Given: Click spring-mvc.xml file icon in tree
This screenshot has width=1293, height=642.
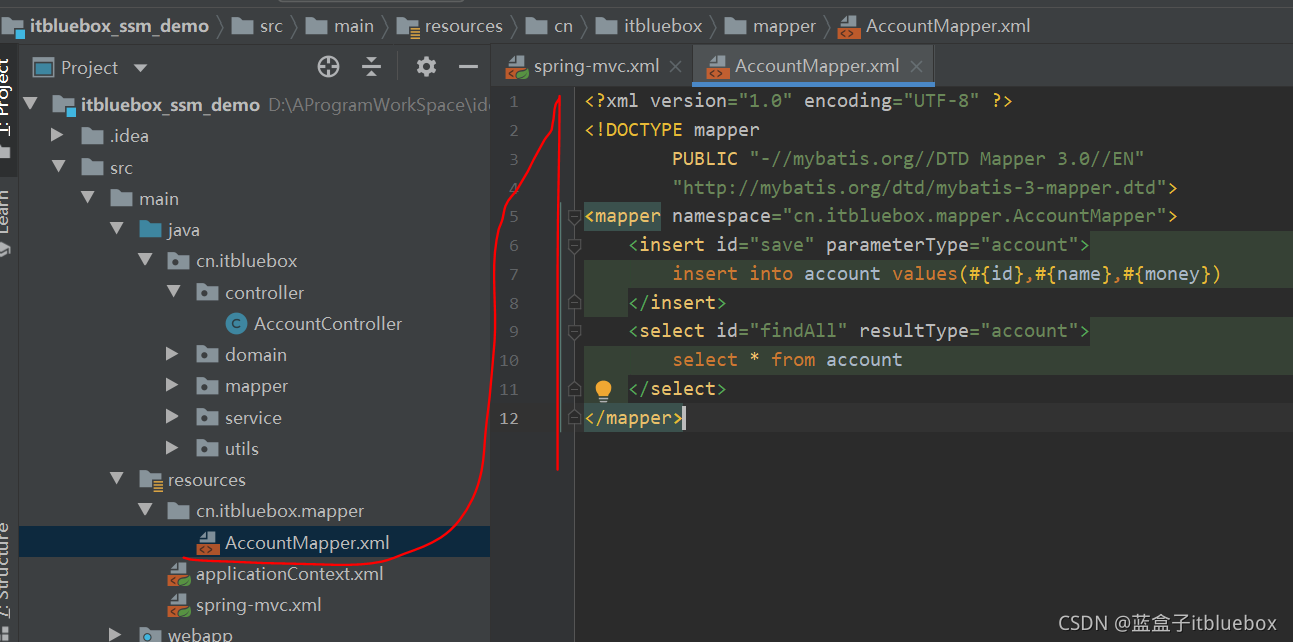Looking at the screenshot, I should pos(179,606).
